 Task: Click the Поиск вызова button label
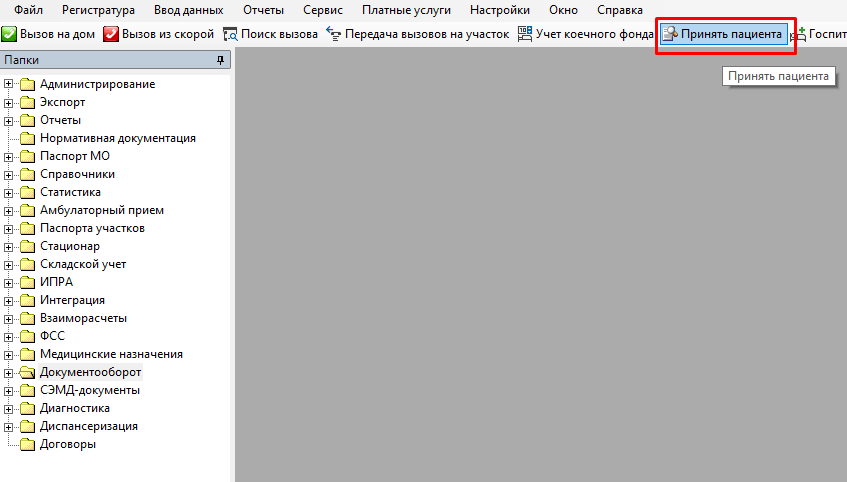coord(279,34)
